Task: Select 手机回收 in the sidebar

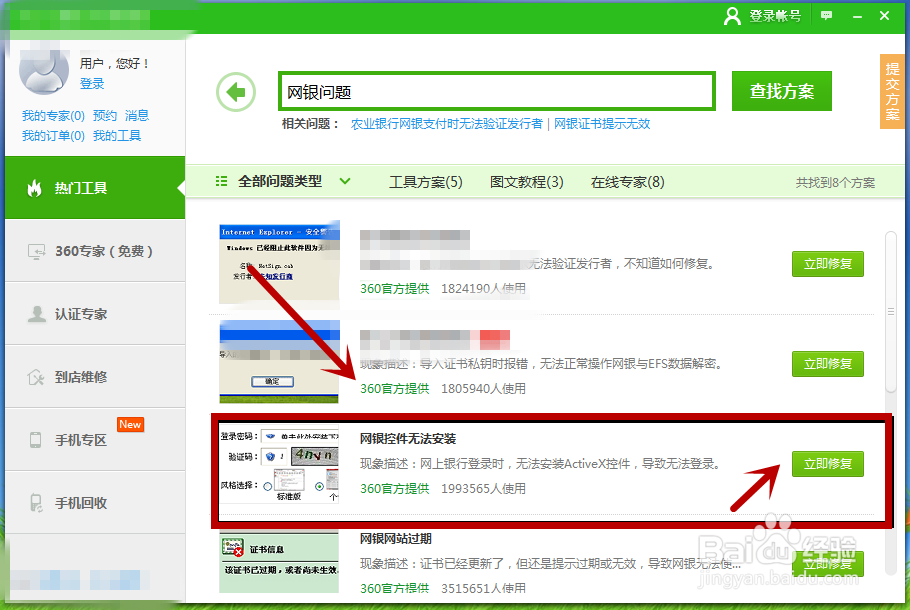Action: 95,503
